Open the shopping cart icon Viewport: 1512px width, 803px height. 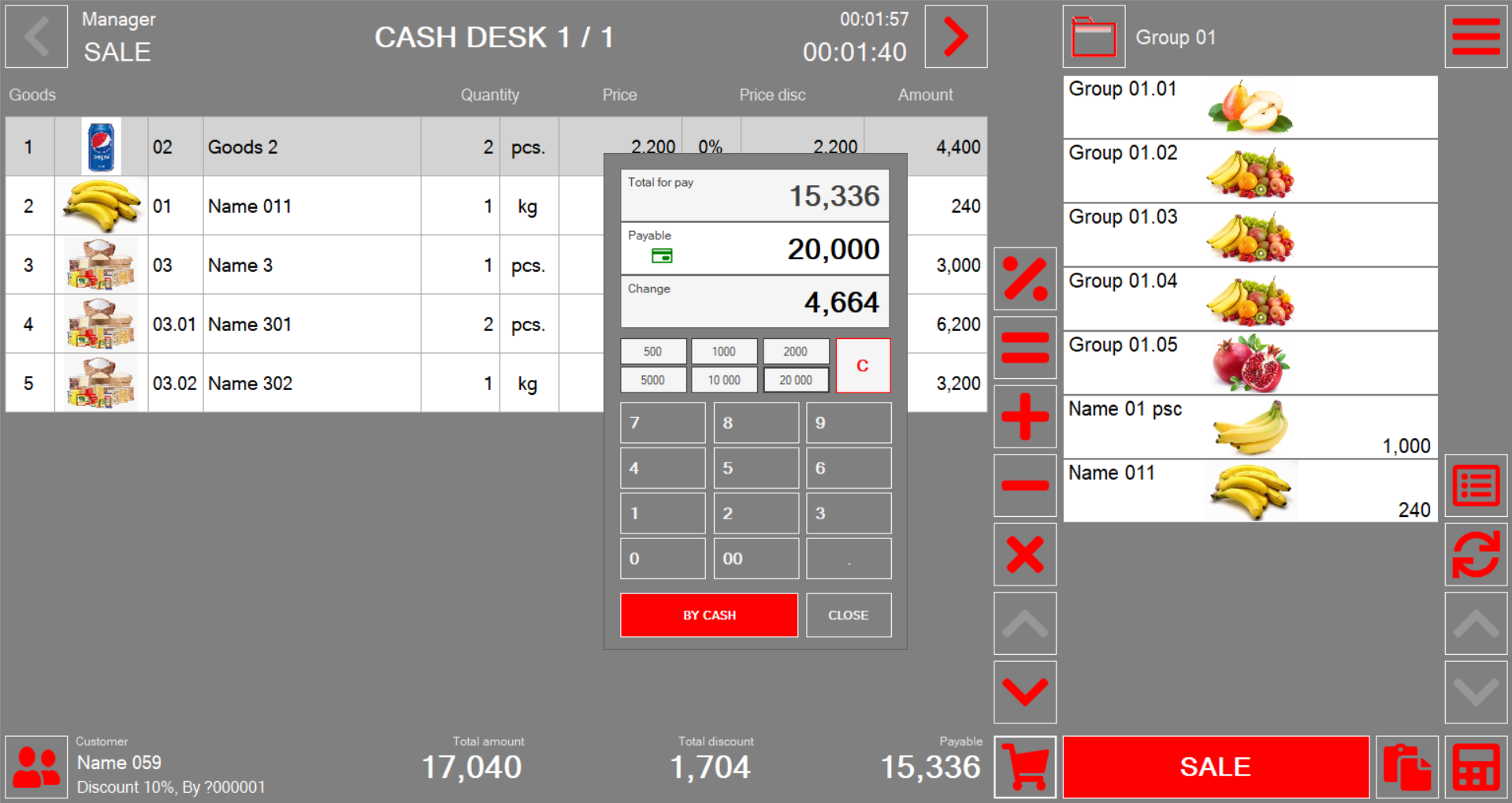[x=1024, y=767]
